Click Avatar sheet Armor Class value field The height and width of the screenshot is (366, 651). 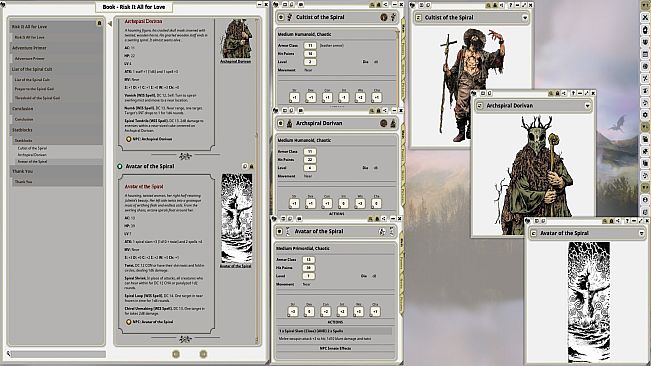pos(308,260)
